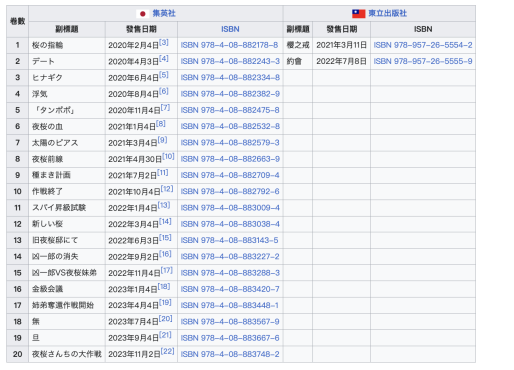
Task: Follow citation [19] after 2023年4月4日
Action: (165, 303)
